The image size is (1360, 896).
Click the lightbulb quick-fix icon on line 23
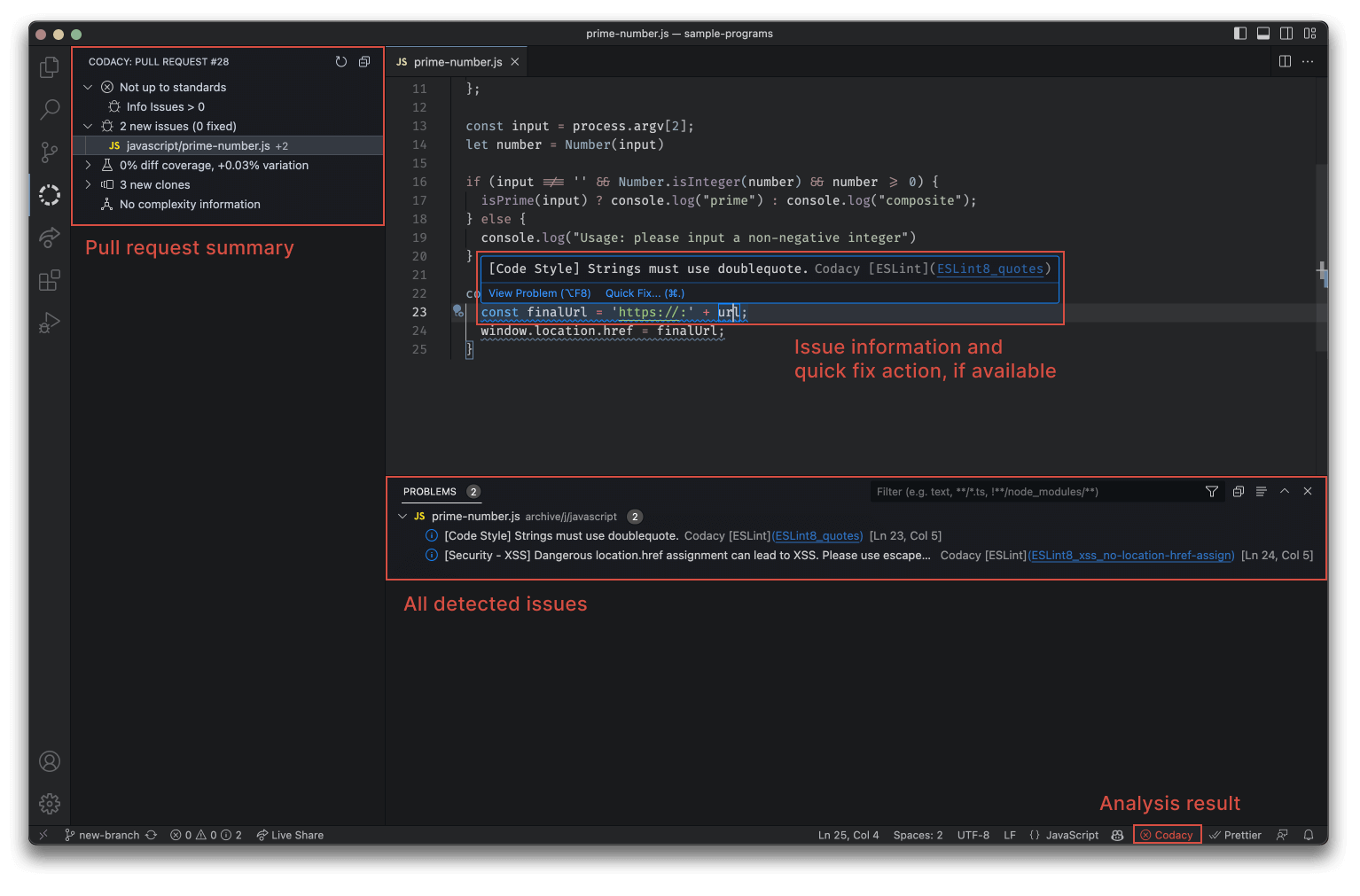pyautogui.click(x=458, y=311)
